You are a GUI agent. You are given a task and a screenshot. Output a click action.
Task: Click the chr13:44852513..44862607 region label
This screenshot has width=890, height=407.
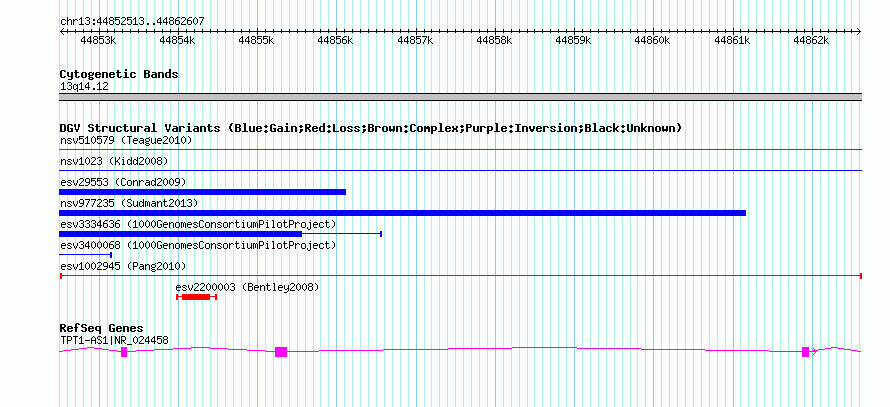[132, 21]
